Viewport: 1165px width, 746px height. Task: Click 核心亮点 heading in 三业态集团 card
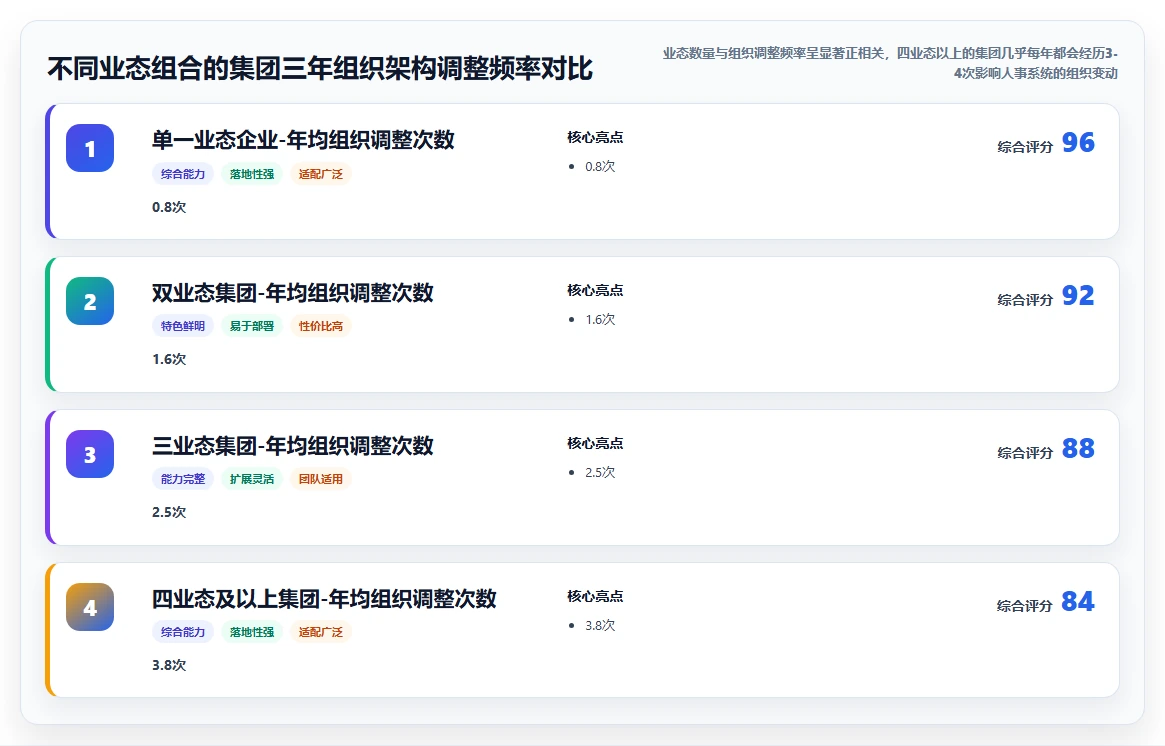coord(595,444)
